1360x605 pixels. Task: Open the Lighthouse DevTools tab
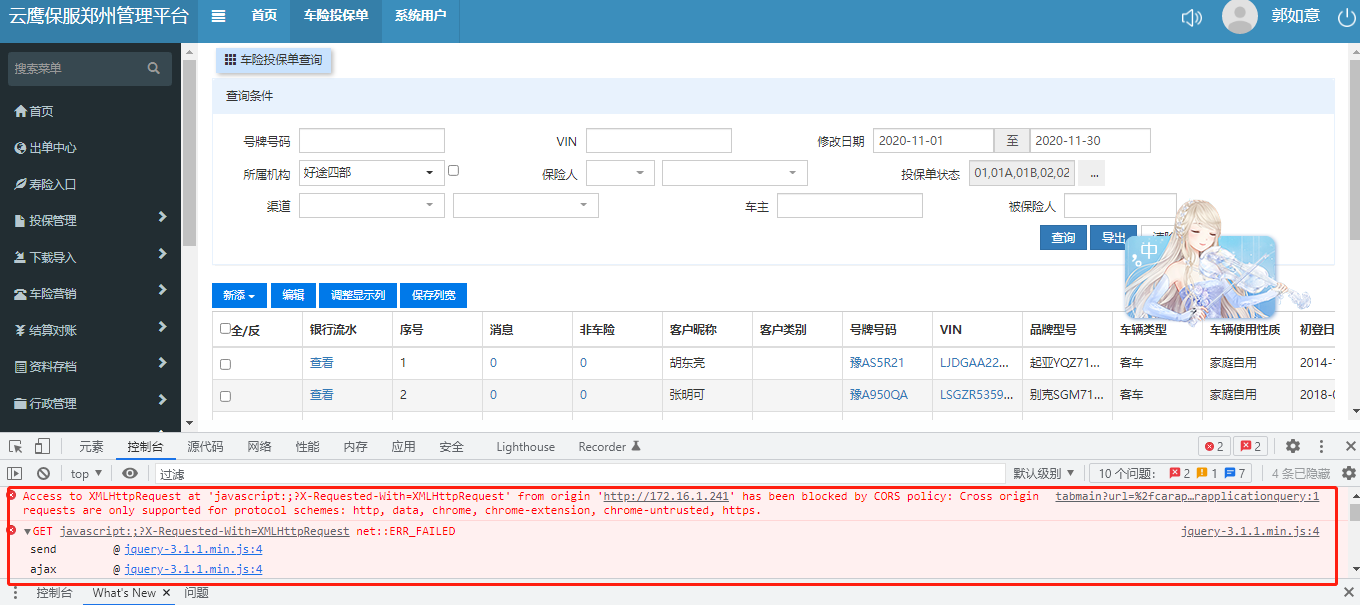pyautogui.click(x=525, y=447)
